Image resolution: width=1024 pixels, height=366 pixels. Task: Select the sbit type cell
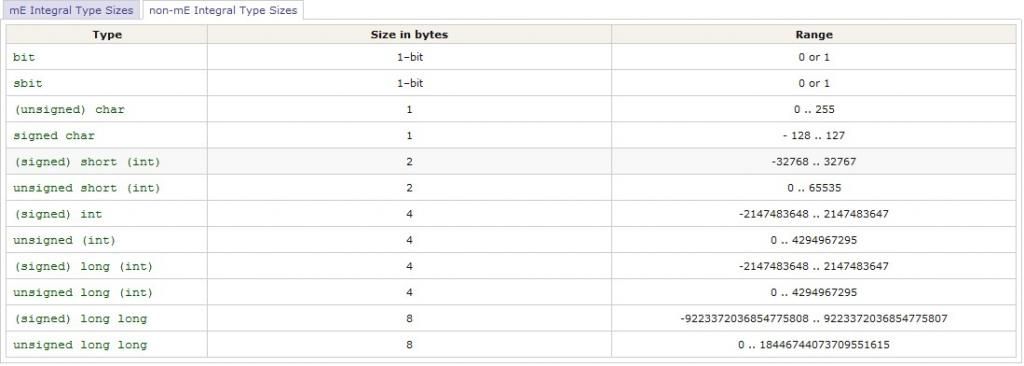[x=107, y=83]
